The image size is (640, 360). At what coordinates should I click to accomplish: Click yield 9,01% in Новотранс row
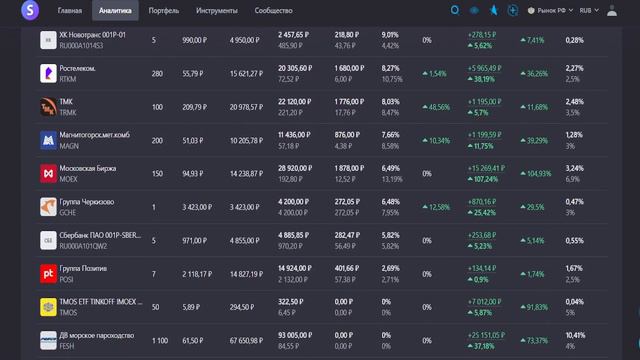(x=390, y=35)
